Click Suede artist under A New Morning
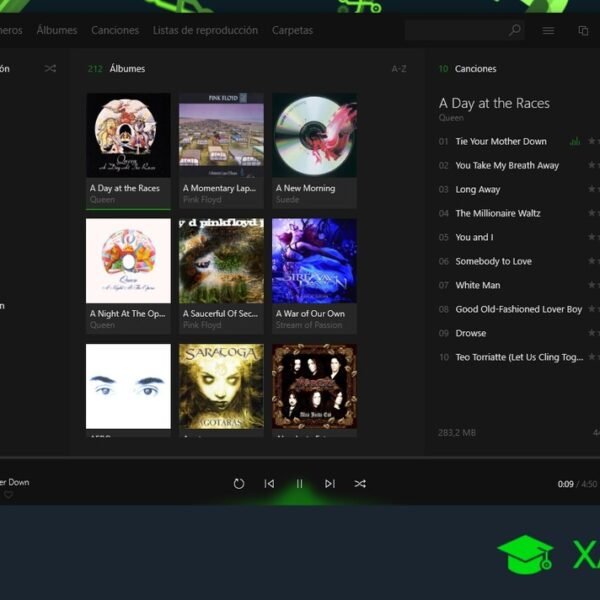The height and width of the screenshot is (600, 600). [287, 199]
